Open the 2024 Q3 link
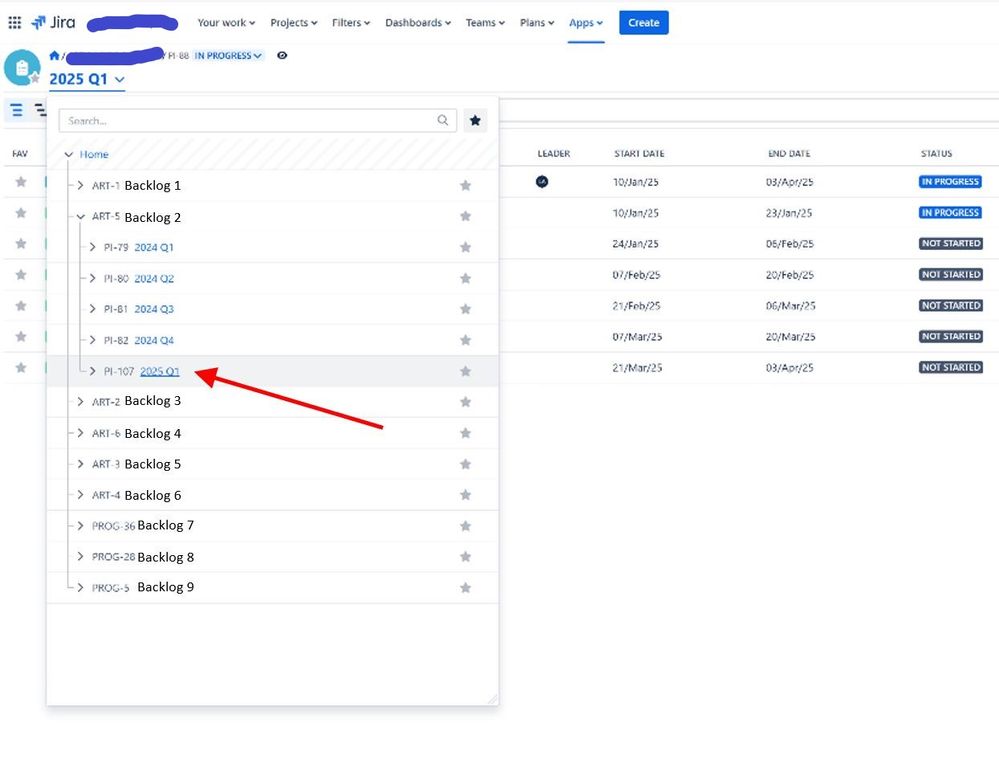Viewport: 999px width, 765px height. 154,309
